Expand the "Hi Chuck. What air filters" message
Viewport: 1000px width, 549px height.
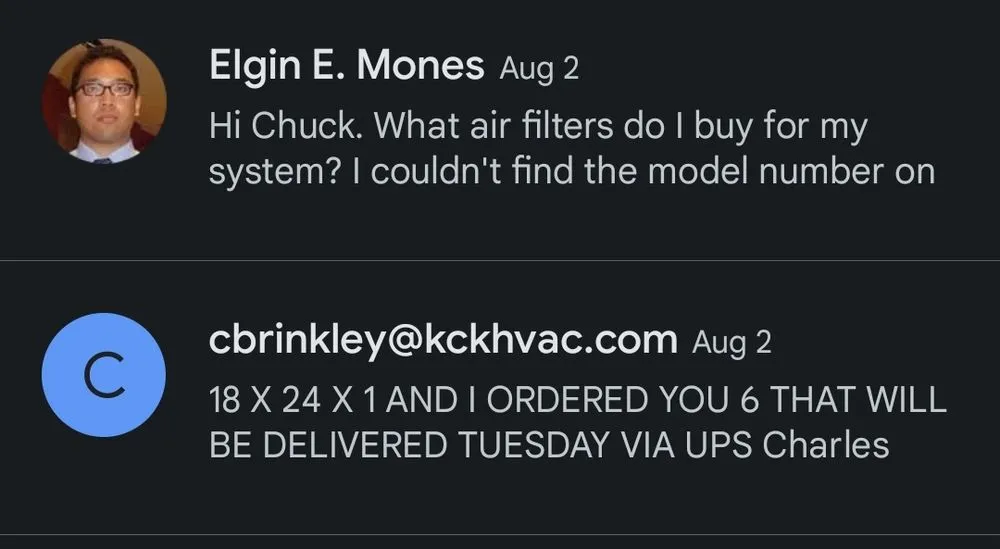(x=538, y=127)
